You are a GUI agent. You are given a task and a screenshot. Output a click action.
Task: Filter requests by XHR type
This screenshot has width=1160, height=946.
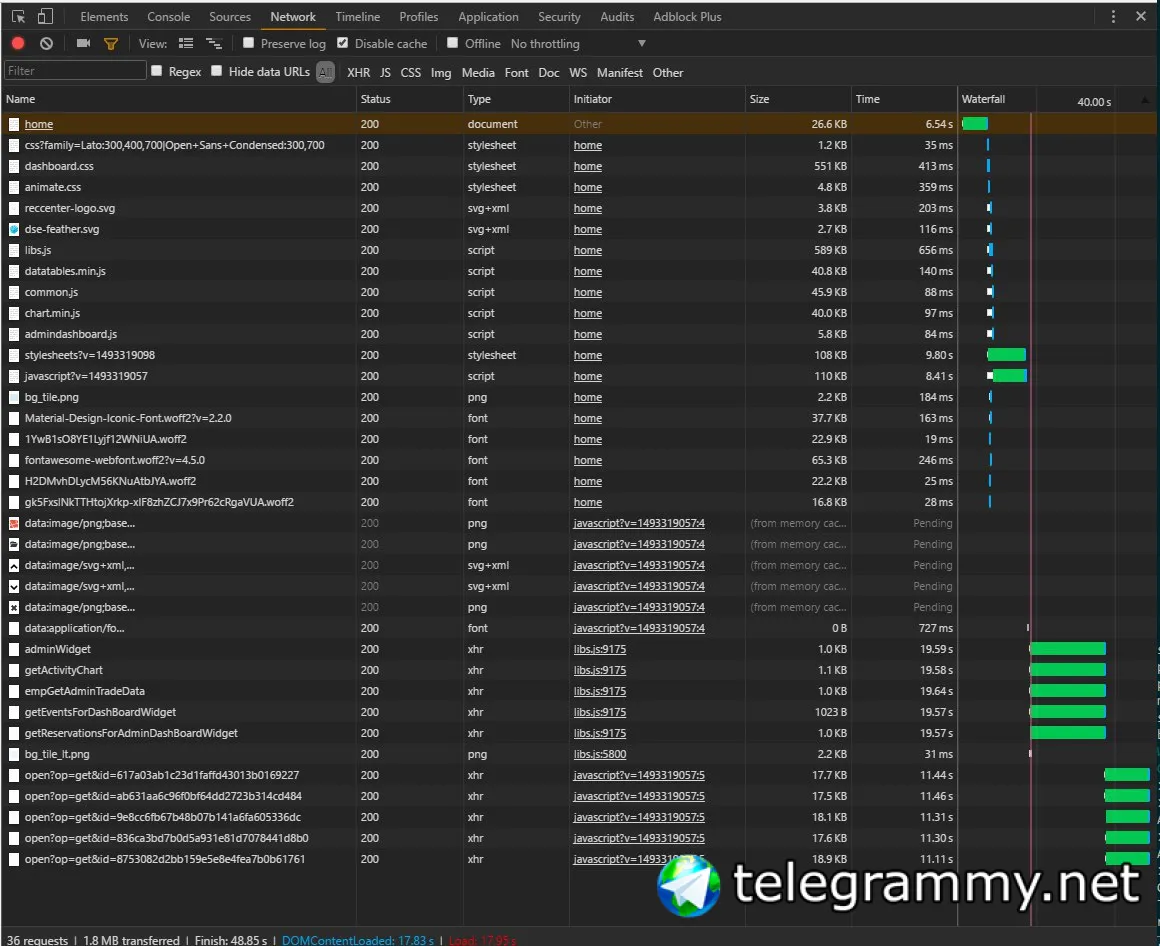pos(358,72)
